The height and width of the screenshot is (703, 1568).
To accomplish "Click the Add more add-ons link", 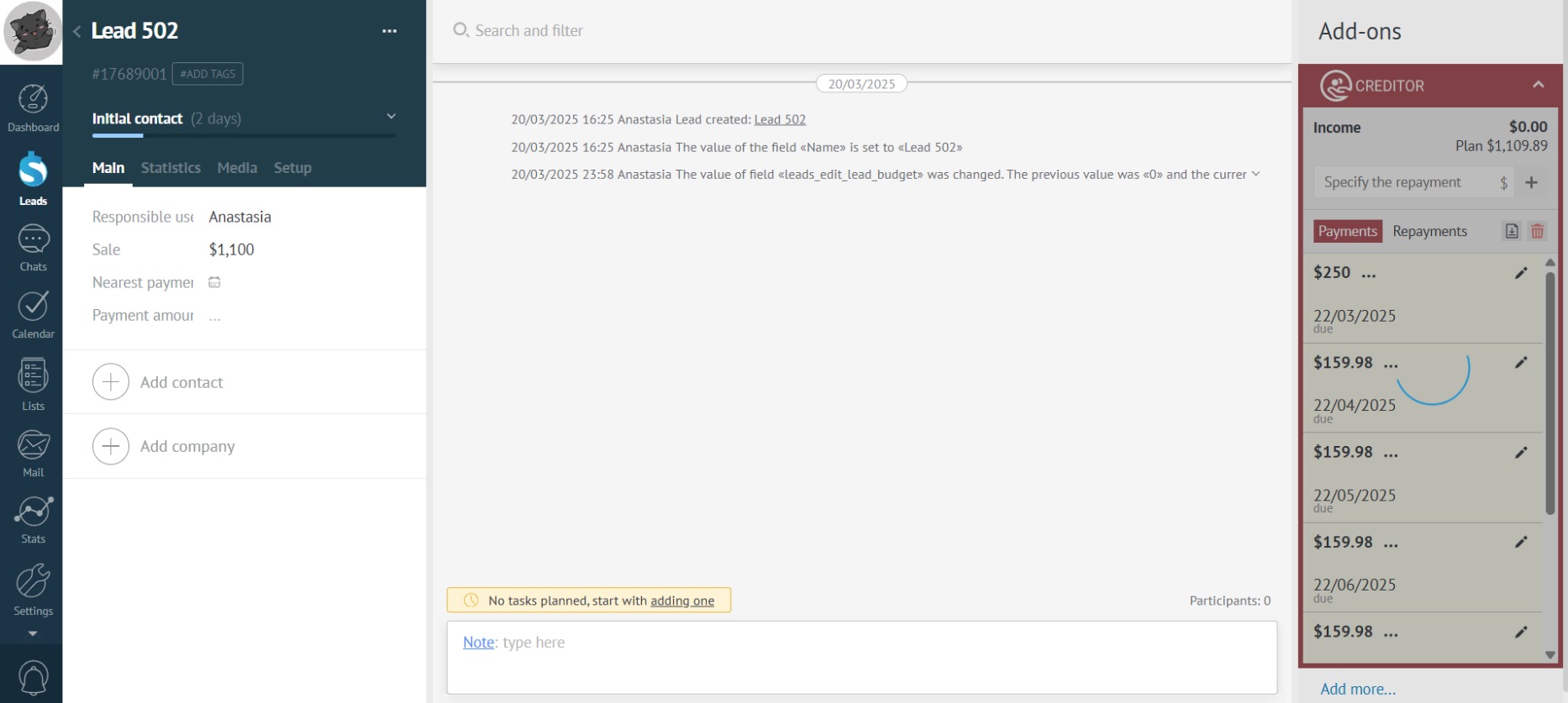I will (x=1357, y=689).
